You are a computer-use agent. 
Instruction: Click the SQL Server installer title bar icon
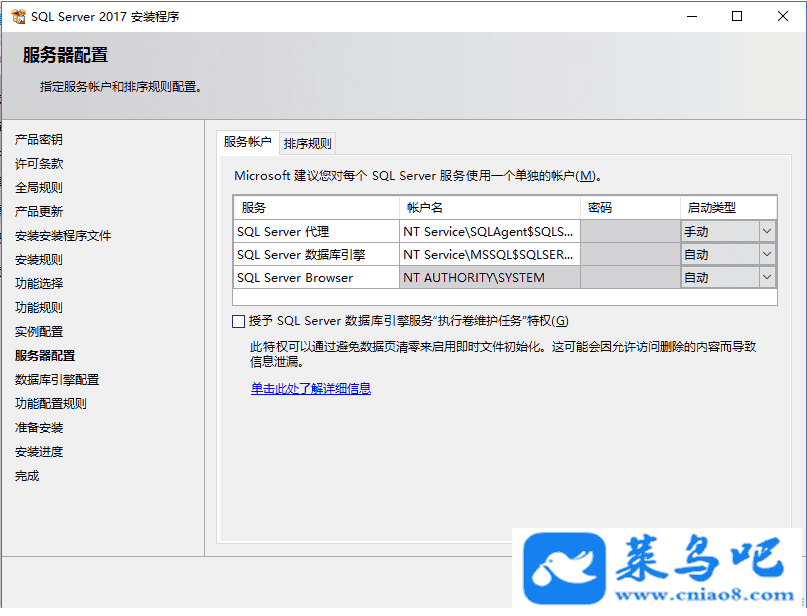(x=19, y=16)
